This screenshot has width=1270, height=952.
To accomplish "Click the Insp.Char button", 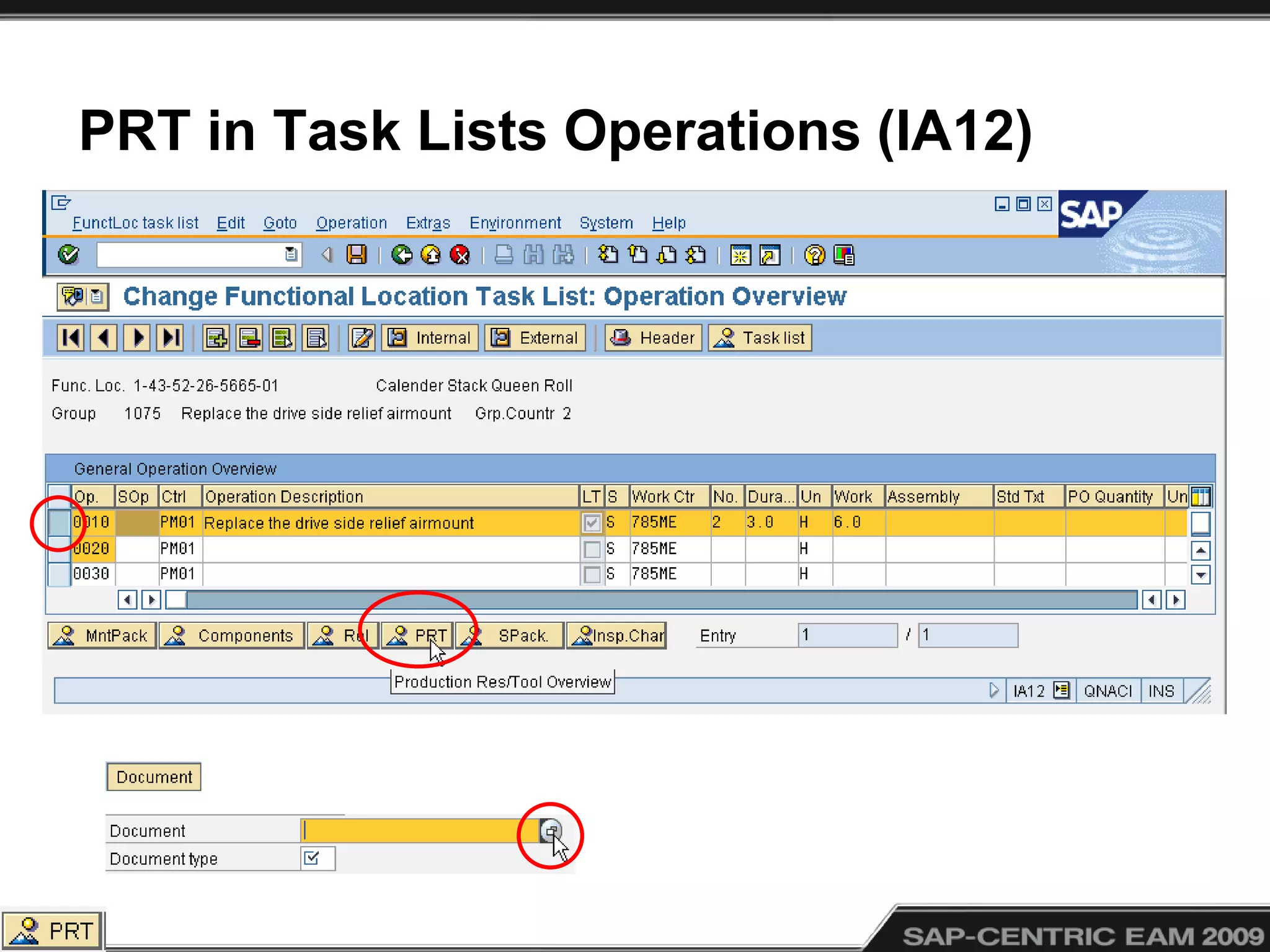I will (x=617, y=635).
